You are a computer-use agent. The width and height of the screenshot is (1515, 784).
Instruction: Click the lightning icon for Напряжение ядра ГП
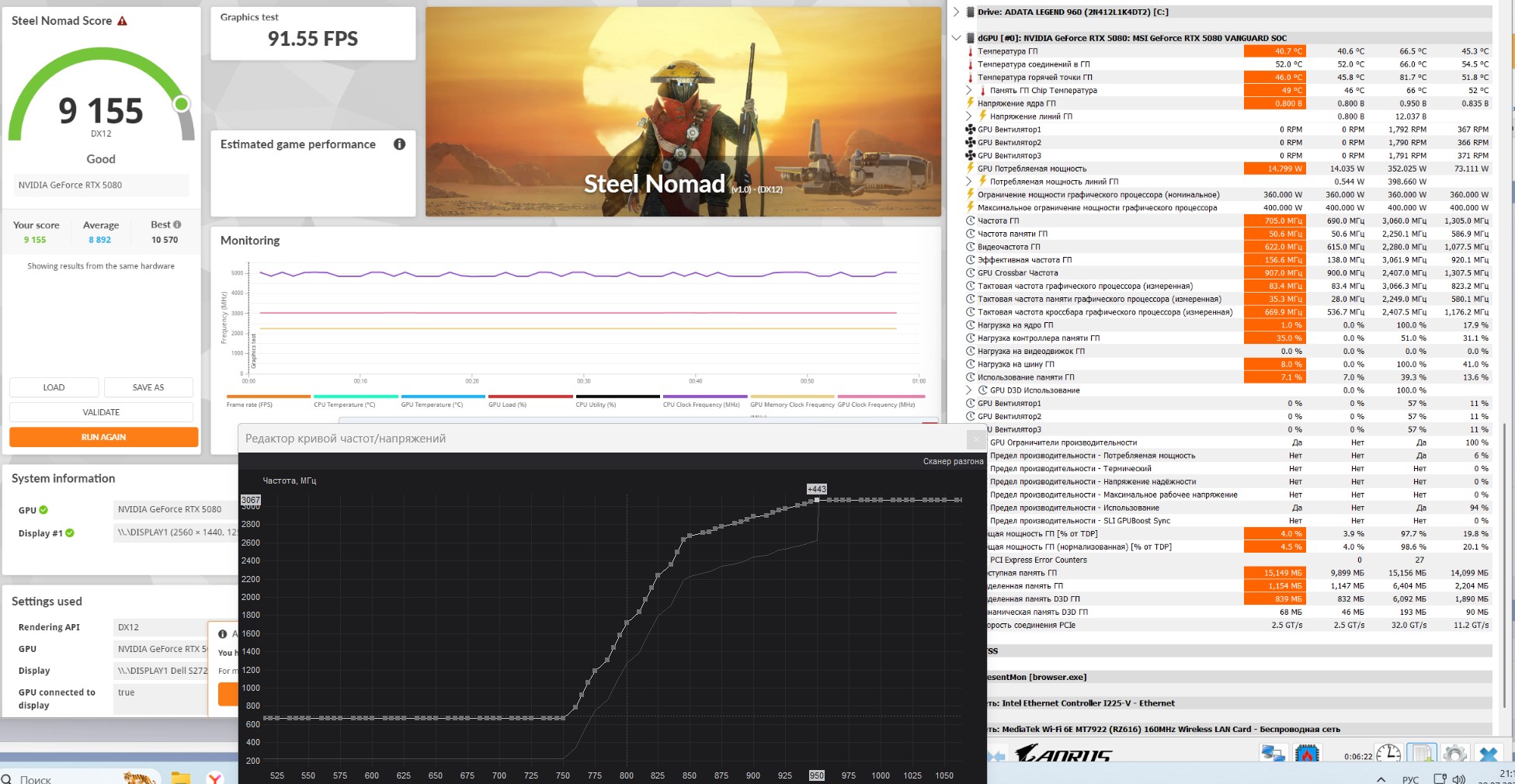tap(970, 103)
